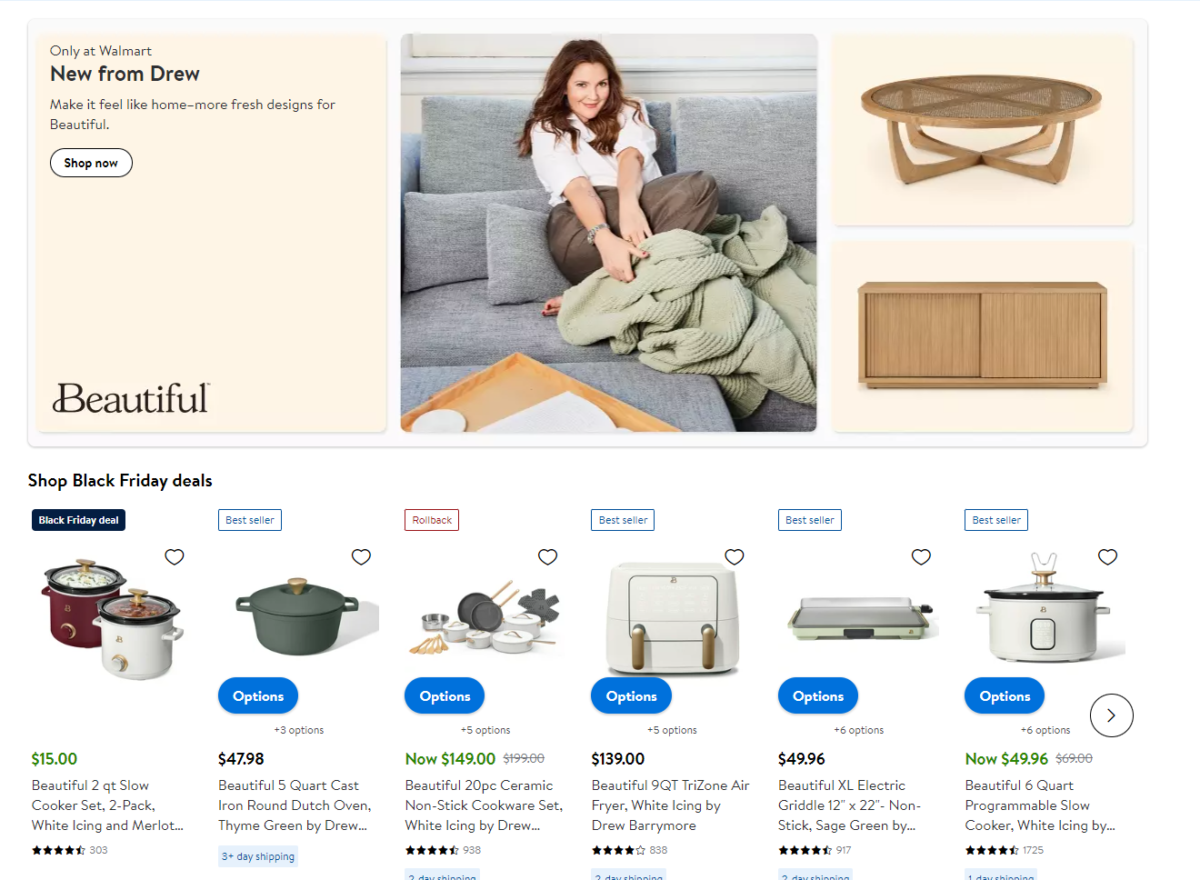Favorite the 2 qt Slow Cooker Set
Viewport: 1200px width, 880px height.
174,557
